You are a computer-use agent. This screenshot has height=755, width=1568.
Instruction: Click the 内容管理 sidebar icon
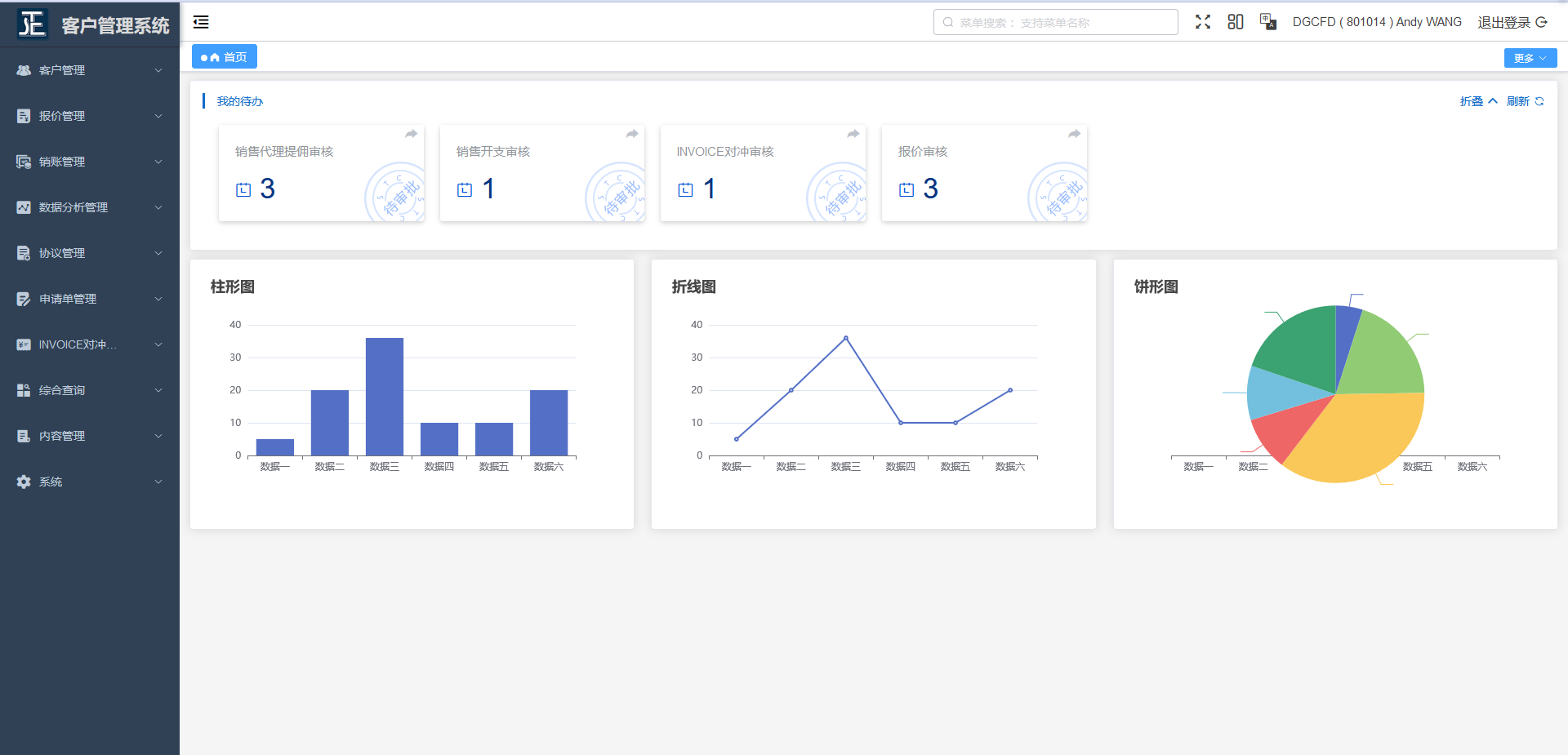pyautogui.click(x=24, y=436)
